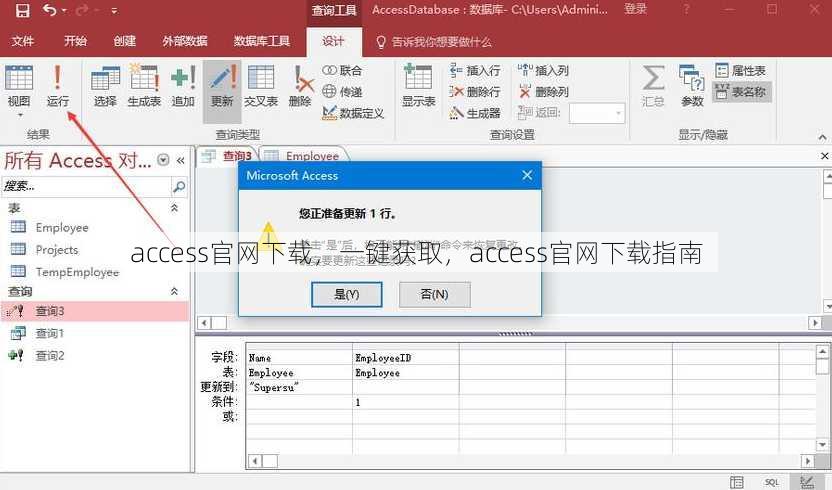Switch to the 创建 ribbon tab
This screenshot has width=832, height=490.
pyautogui.click(x=124, y=41)
